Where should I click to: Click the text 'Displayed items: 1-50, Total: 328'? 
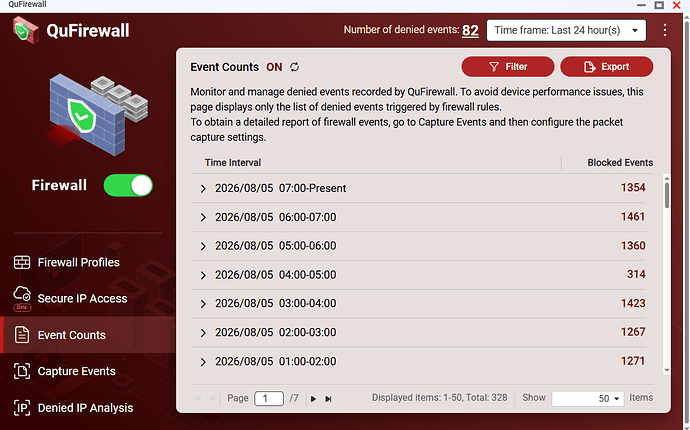point(439,398)
